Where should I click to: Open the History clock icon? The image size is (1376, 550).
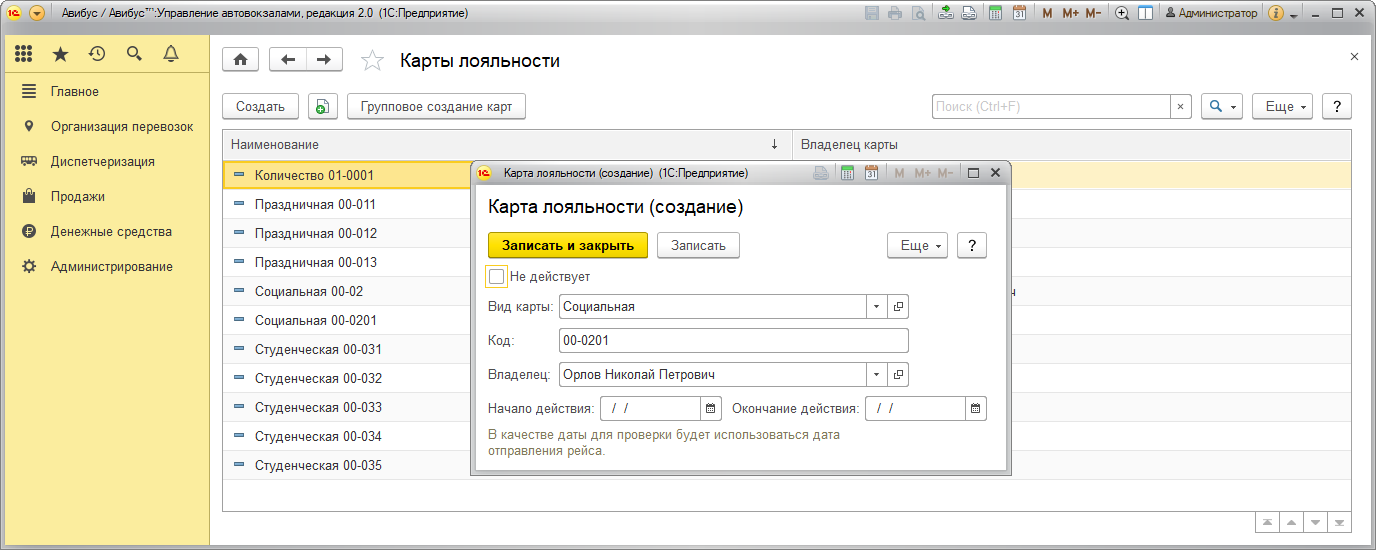tap(97, 54)
